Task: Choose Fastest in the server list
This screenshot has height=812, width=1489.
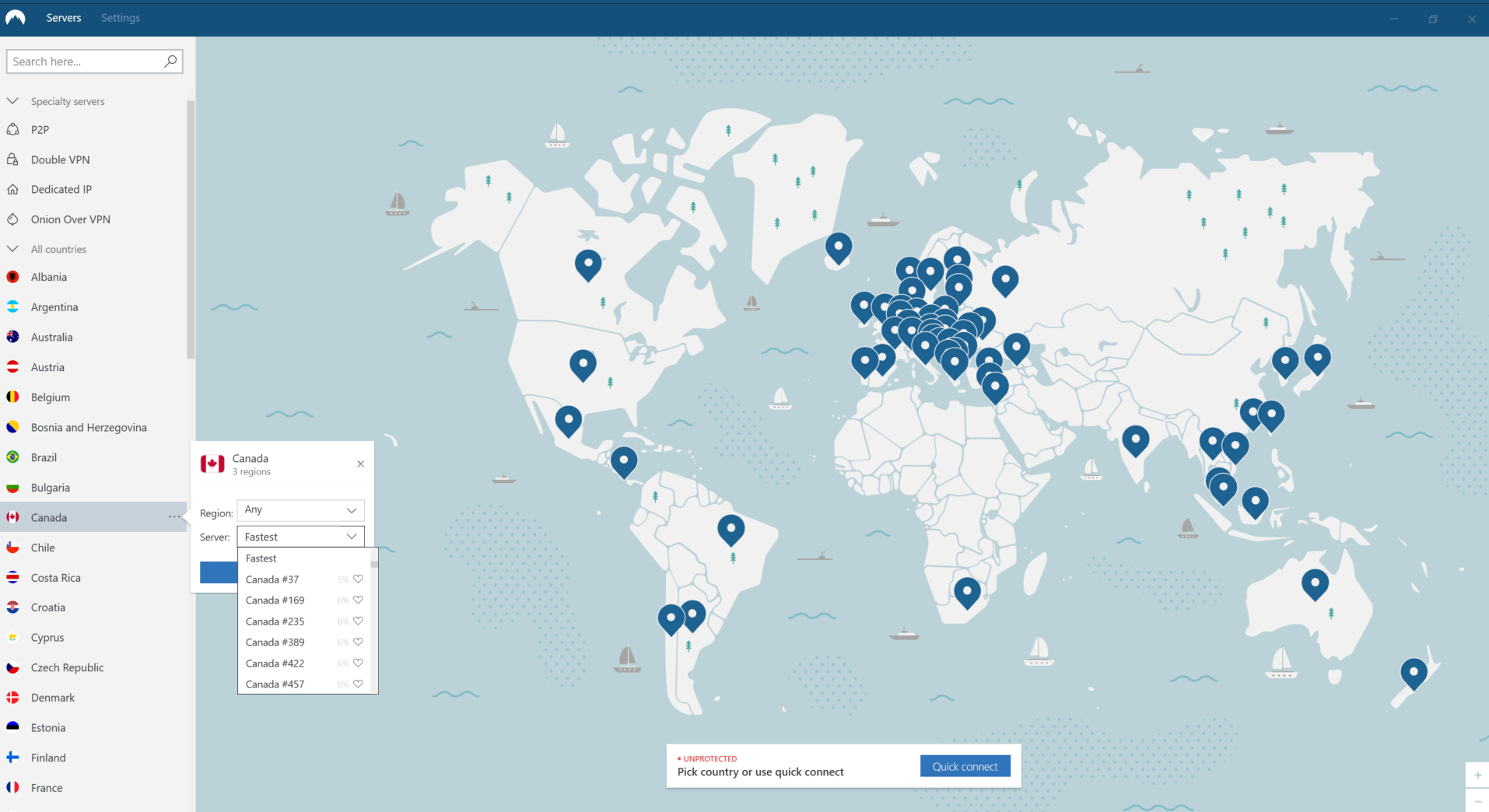Action: click(x=304, y=558)
